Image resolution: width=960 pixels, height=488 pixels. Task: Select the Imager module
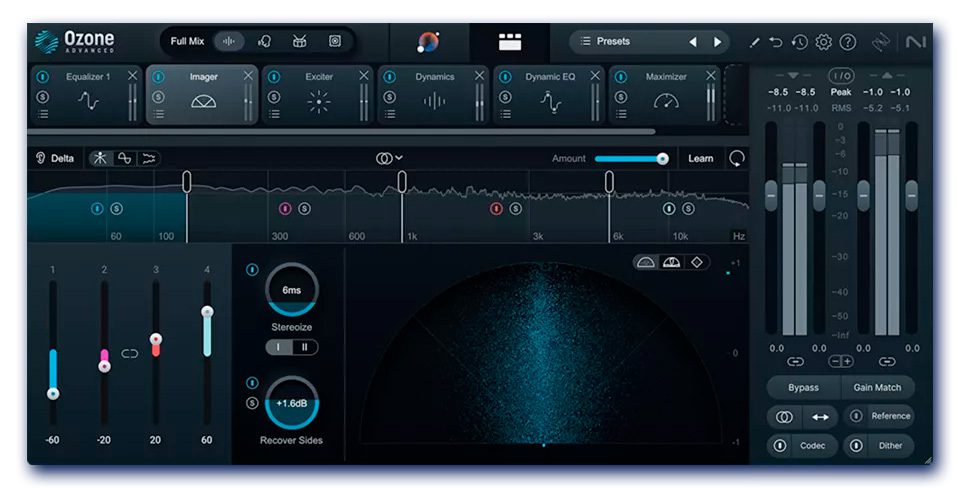pyautogui.click(x=202, y=96)
